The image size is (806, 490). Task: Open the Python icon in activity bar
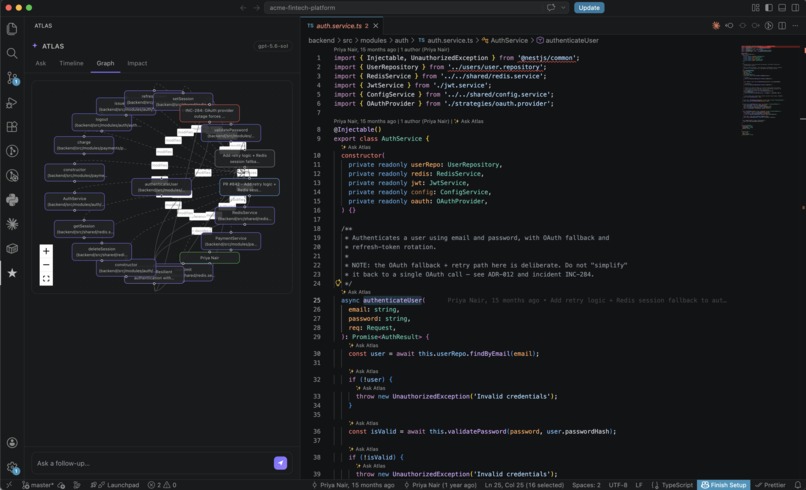pyautogui.click(x=12, y=200)
